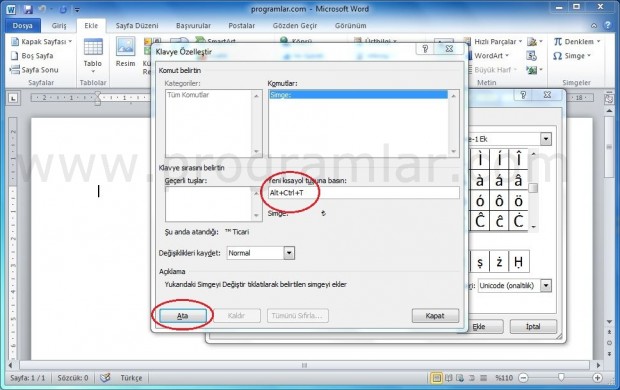Switch to the Dosya tab
Image resolution: width=620 pixels, height=390 pixels.
coord(23,26)
